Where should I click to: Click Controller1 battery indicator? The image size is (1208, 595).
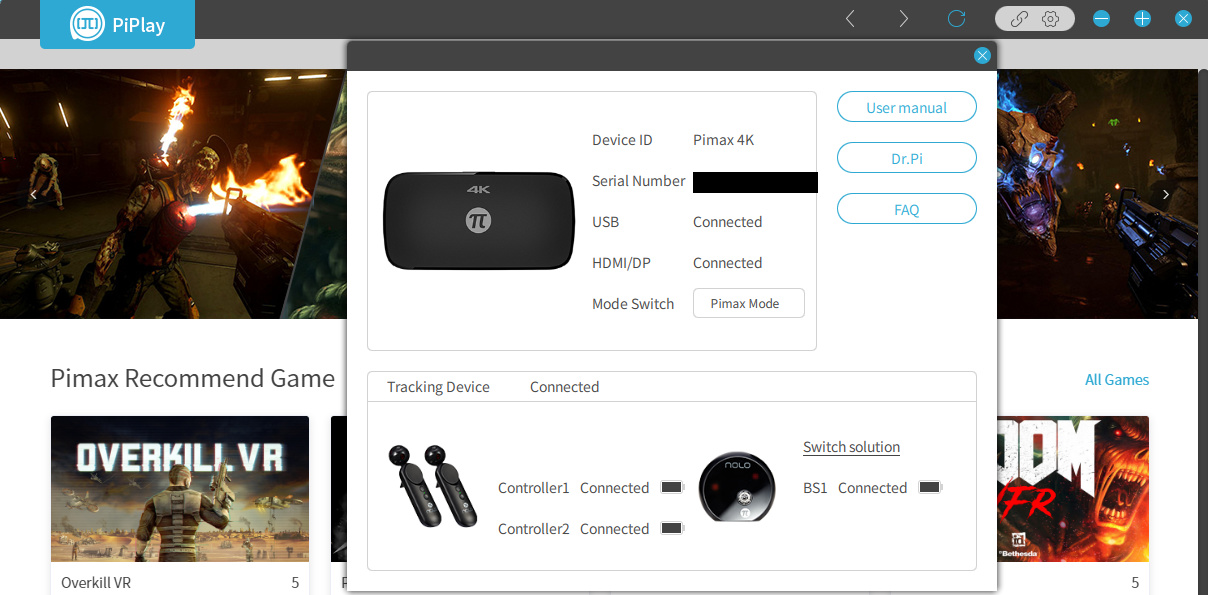pos(672,488)
